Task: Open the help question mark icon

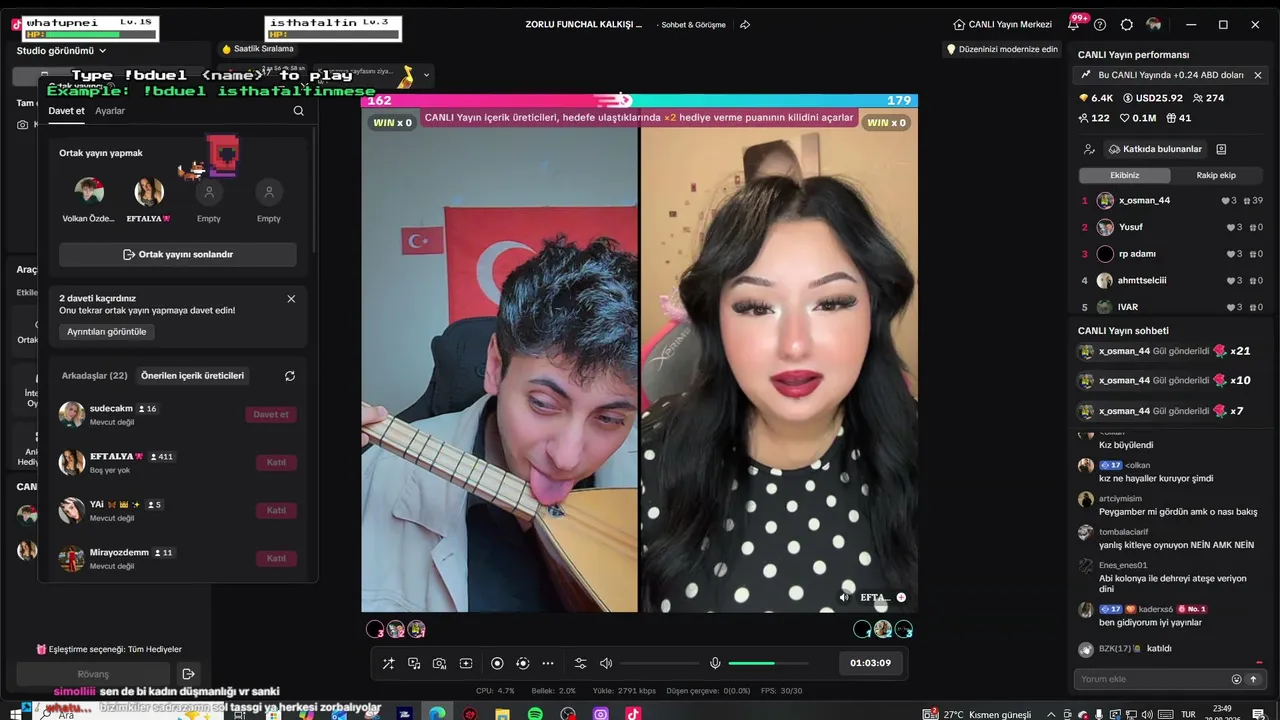Action: [x=1100, y=24]
